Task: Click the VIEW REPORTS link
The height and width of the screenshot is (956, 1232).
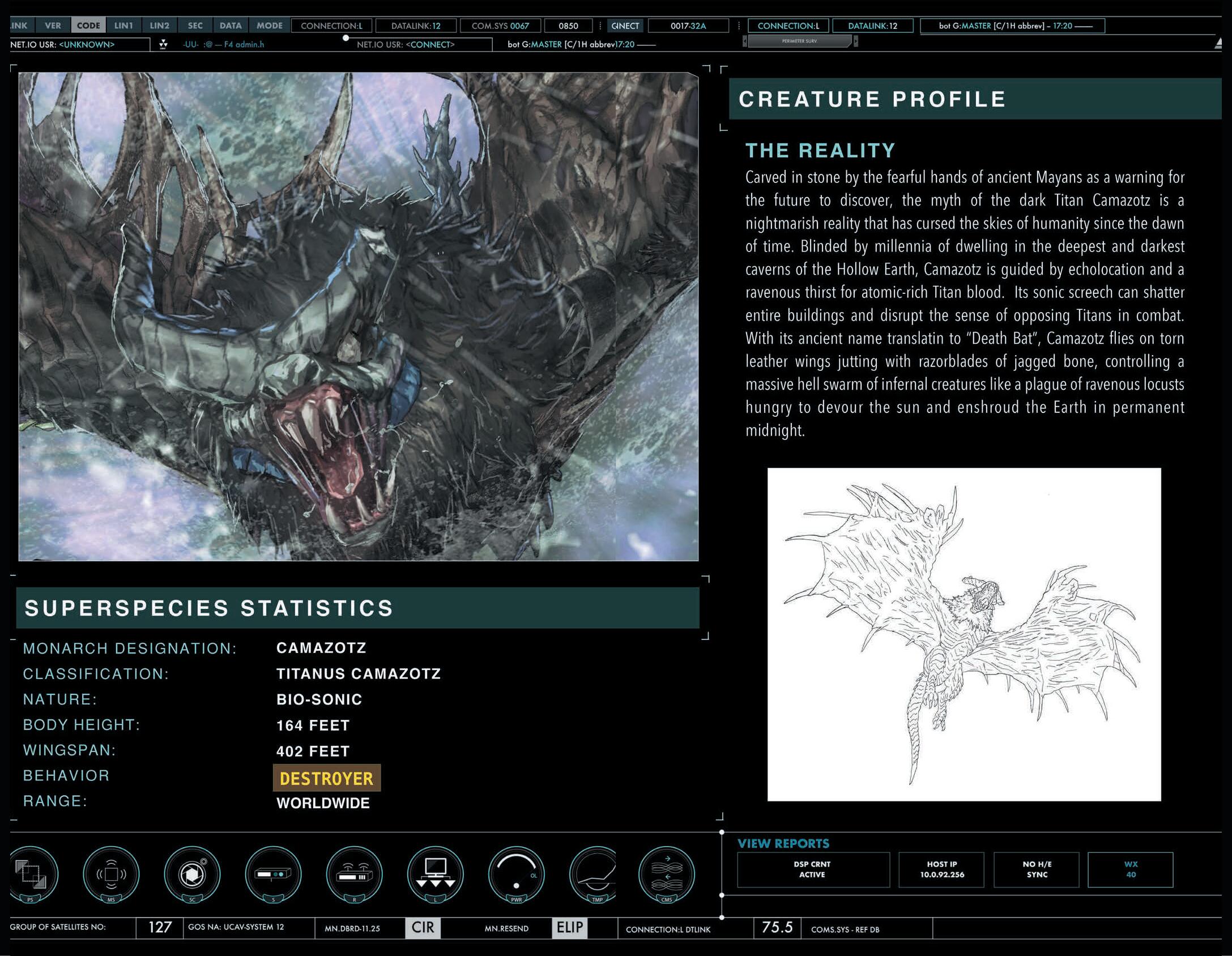Action: (783, 843)
